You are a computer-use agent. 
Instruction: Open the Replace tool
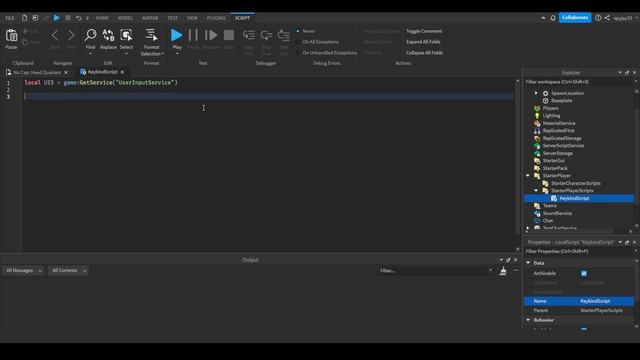108,35
